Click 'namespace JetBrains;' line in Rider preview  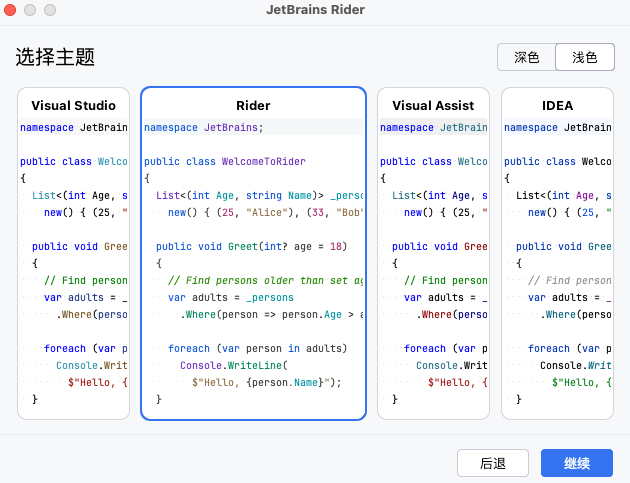204,127
